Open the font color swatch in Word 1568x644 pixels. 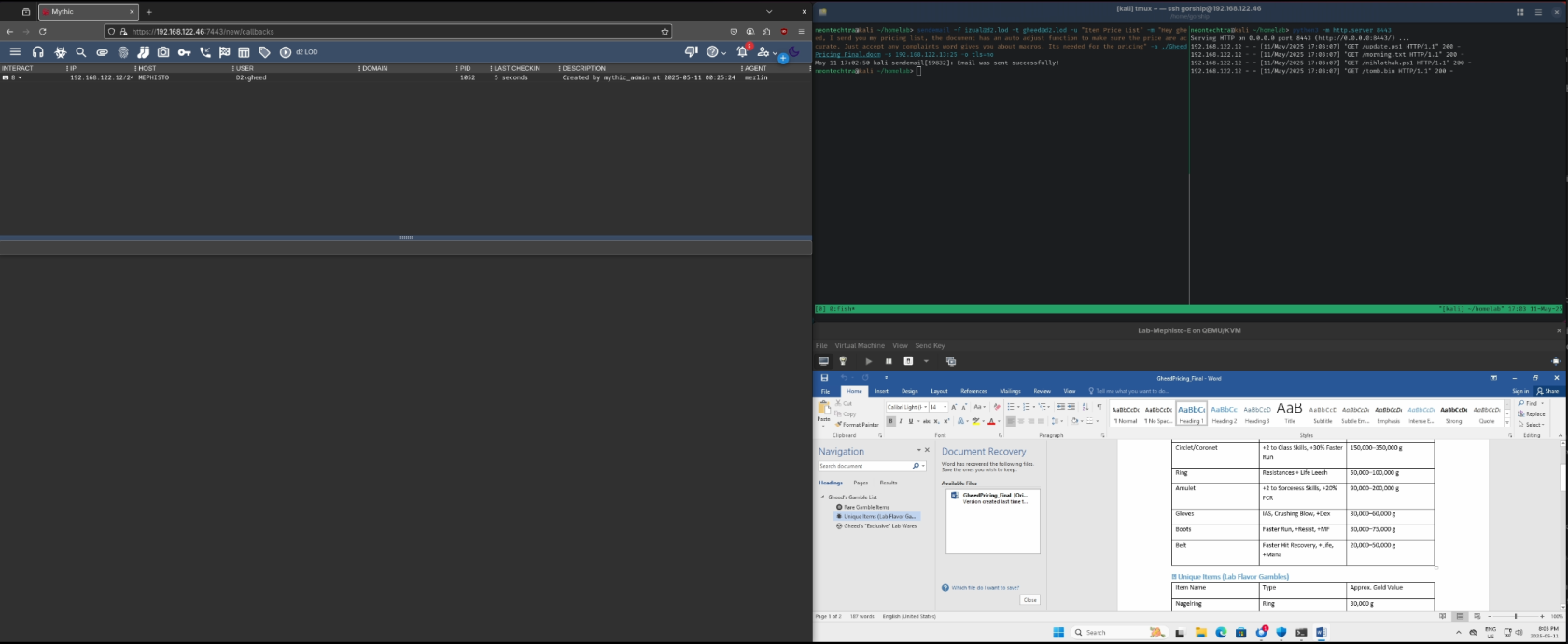pyautogui.click(x=991, y=421)
